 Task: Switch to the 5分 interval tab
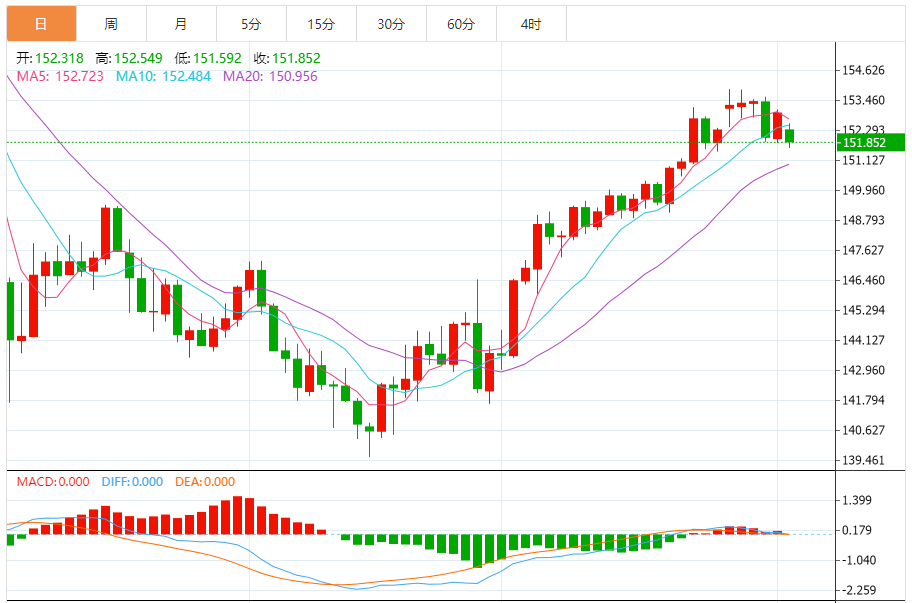251,24
